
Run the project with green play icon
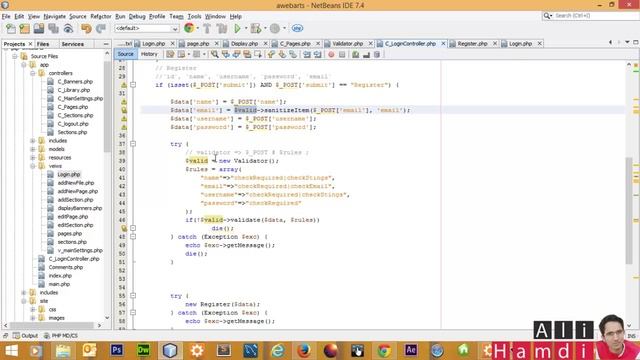tap(237, 29)
